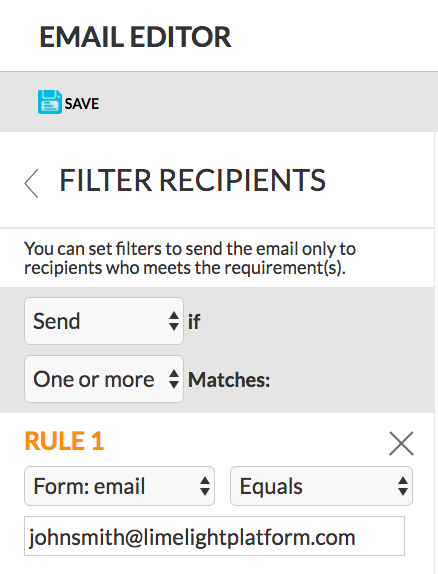Click the RULE 1 heading label
Viewport: 438px width, 574px height.
(x=64, y=441)
